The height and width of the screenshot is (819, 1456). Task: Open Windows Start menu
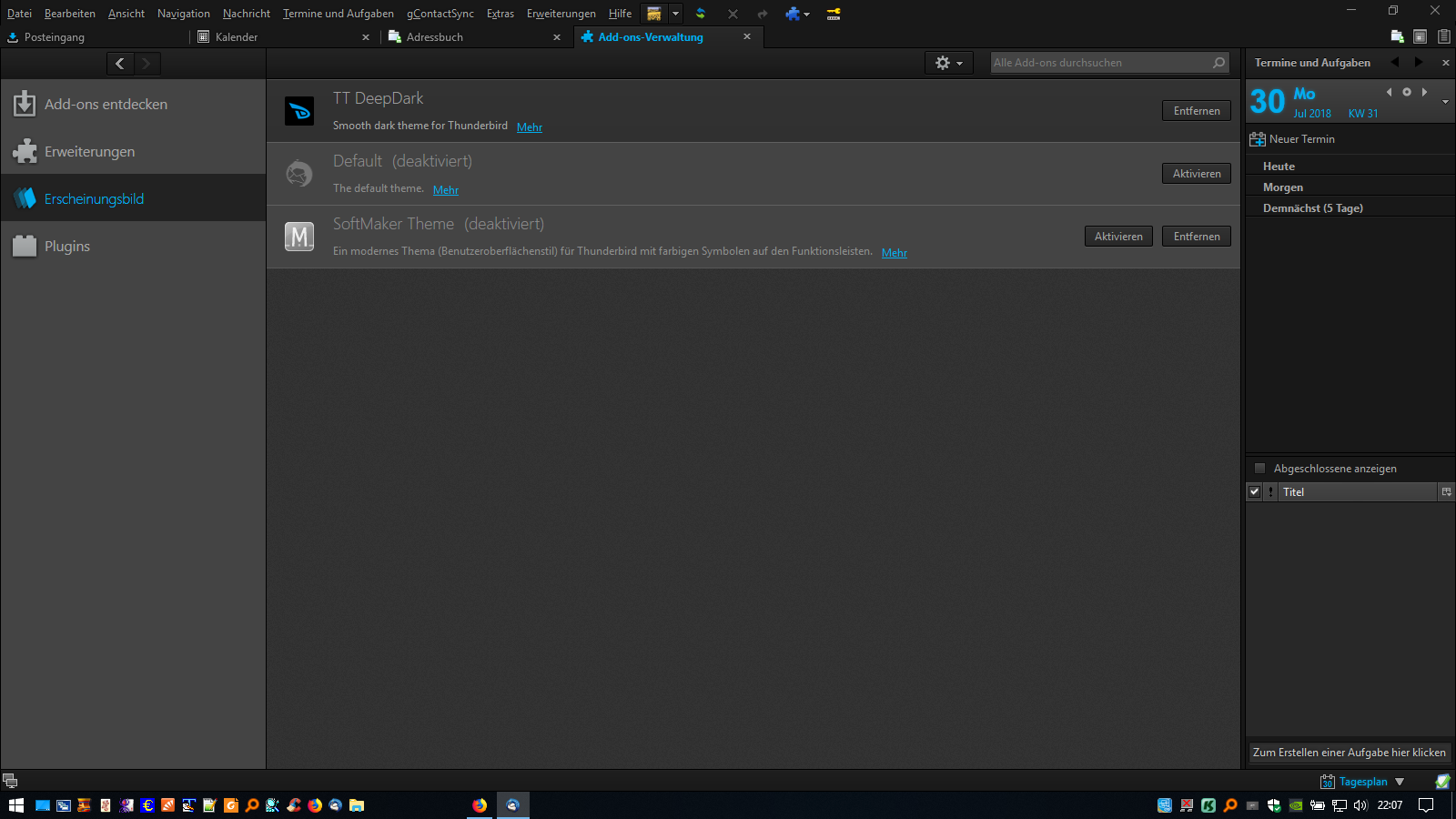(x=16, y=805)
